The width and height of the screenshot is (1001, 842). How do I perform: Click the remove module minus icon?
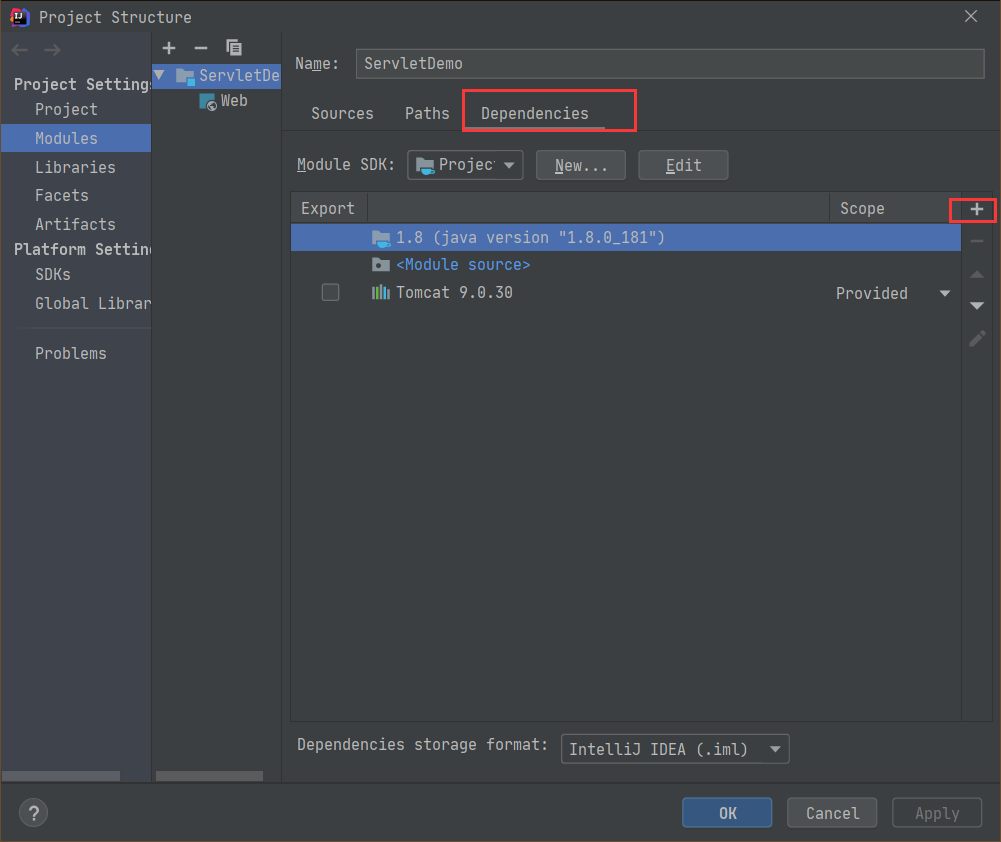pos(200,48)
